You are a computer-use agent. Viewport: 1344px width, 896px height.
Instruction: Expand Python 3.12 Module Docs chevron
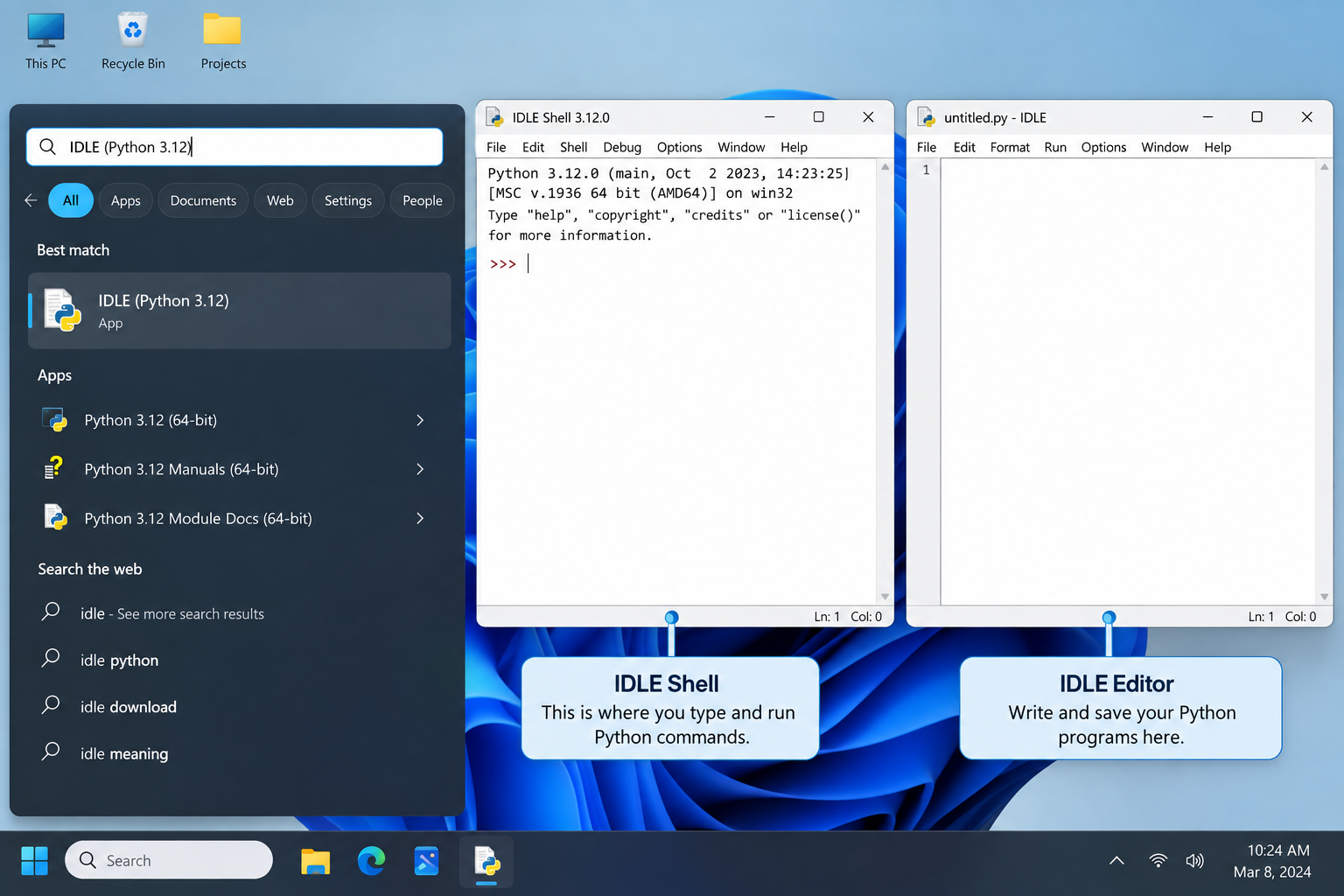[x=420, y=518]
